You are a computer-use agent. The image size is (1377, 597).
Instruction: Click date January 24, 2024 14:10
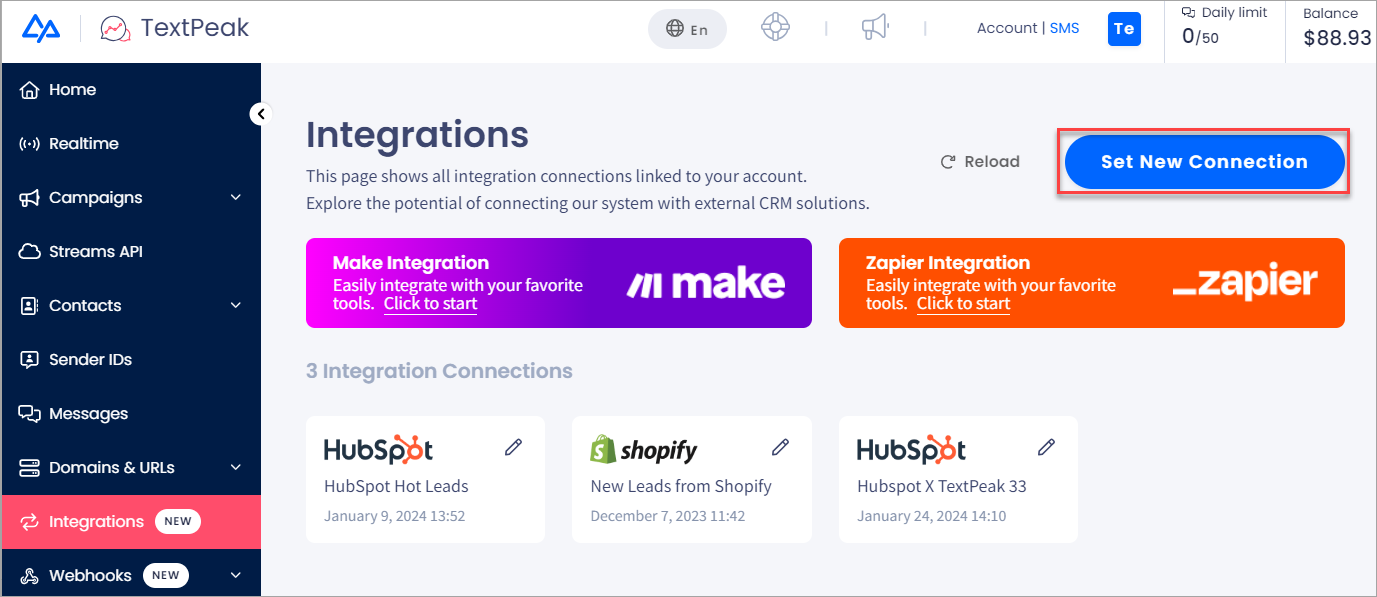tap(931, 517)
